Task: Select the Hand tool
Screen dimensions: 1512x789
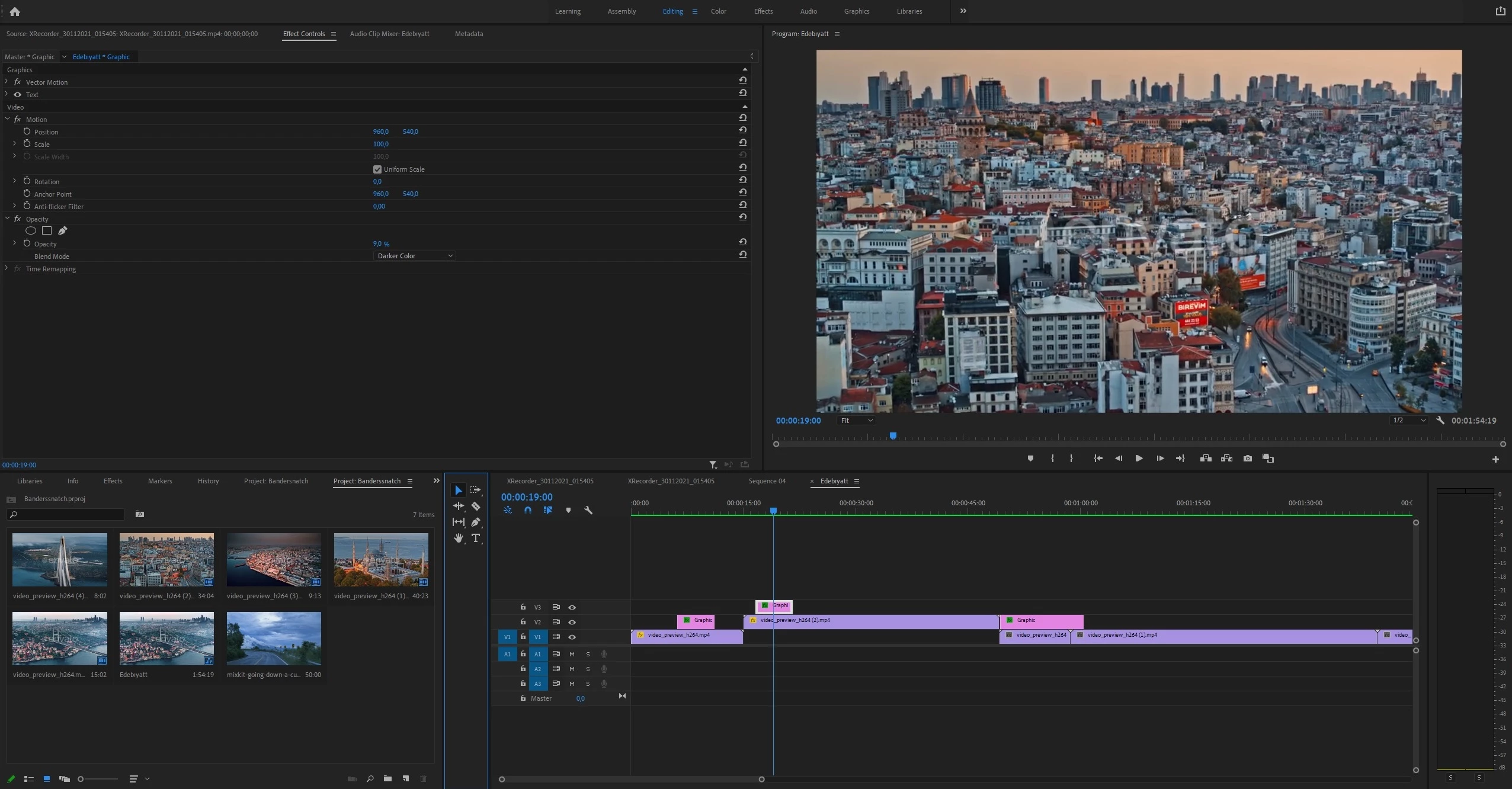Action: coord(459,538)
